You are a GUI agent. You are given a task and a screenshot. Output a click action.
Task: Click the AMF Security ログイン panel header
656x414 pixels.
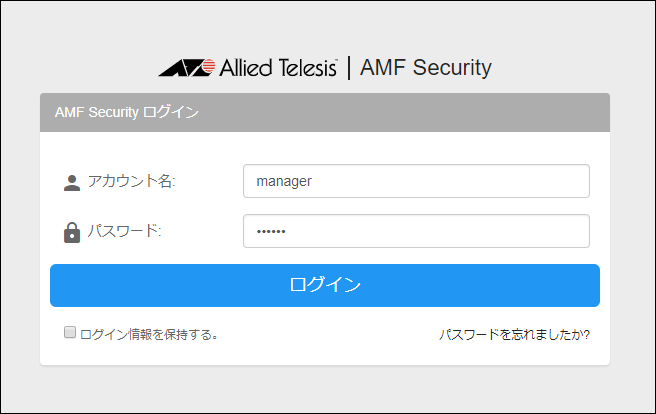pos(127,112)
